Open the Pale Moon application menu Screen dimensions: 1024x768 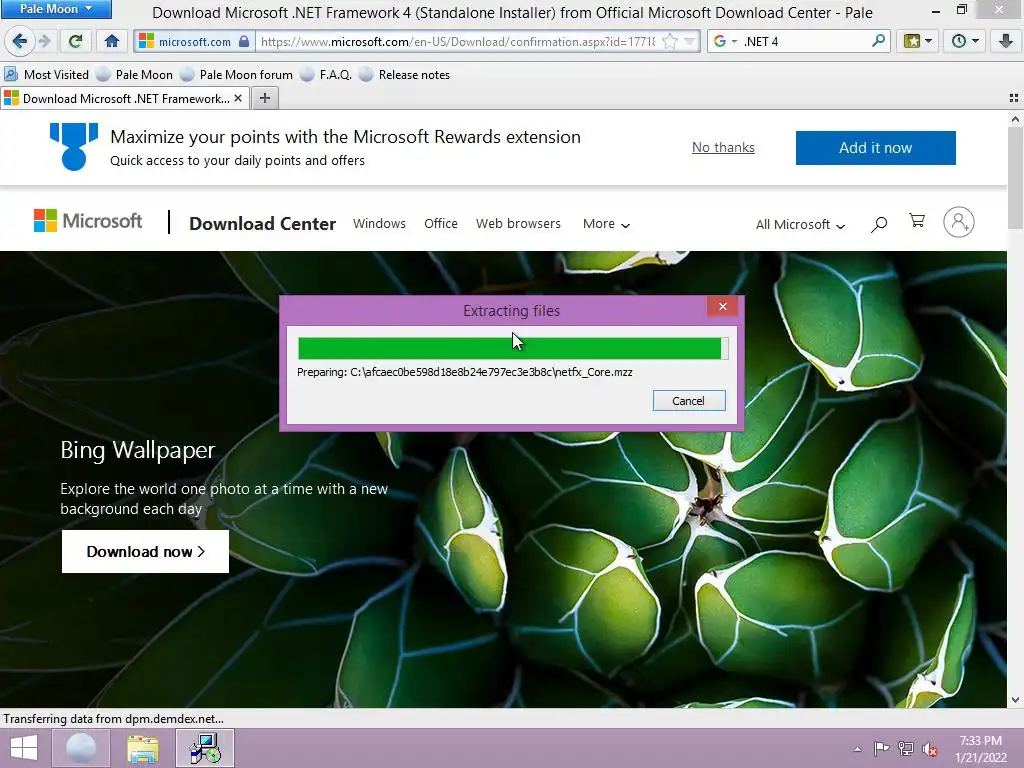point(56,8)
